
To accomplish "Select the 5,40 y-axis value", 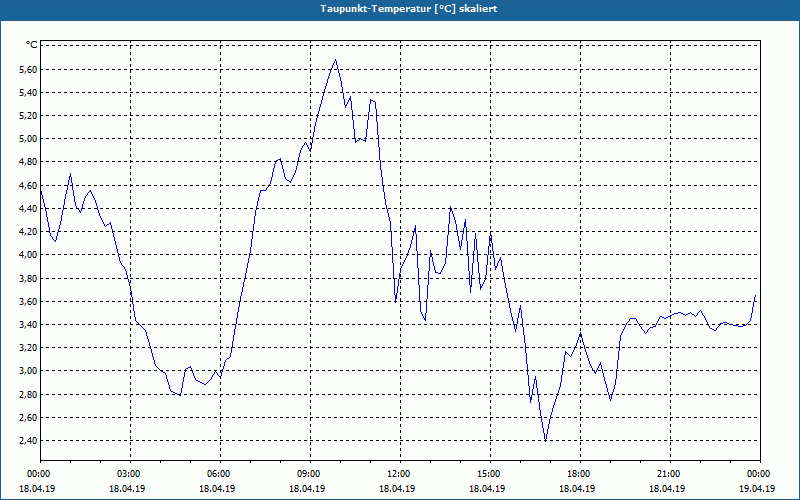I will coord(27,92).
